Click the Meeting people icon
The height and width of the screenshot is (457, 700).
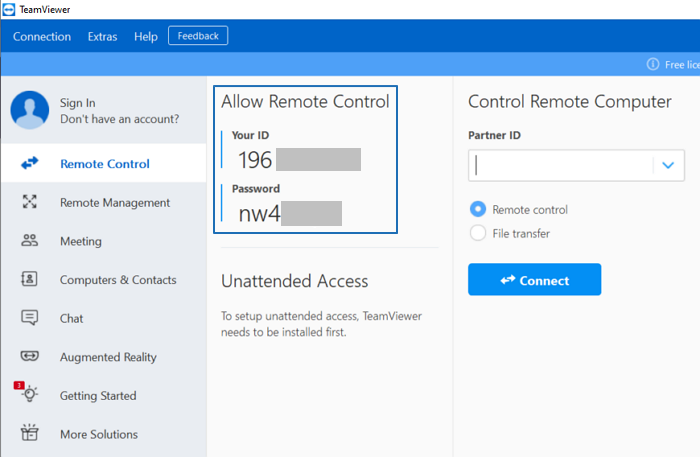click(29, 241)
